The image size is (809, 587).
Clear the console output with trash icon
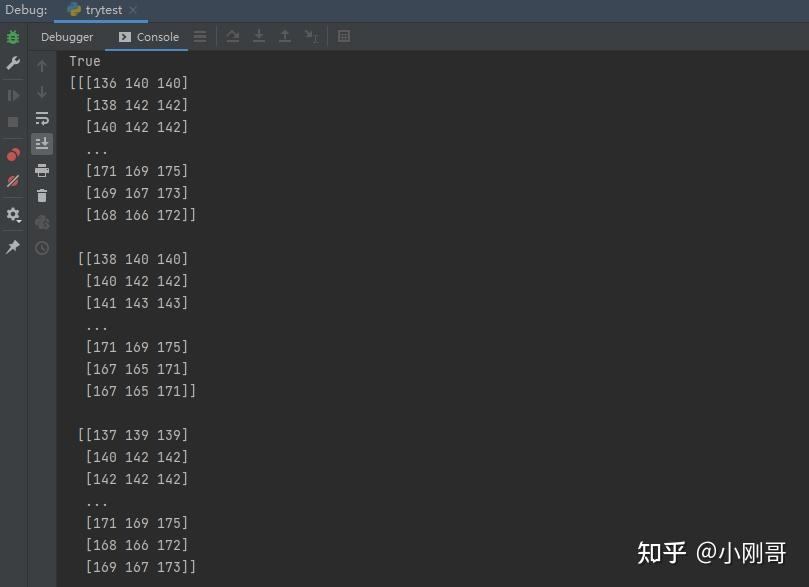[x=42, y=195]
